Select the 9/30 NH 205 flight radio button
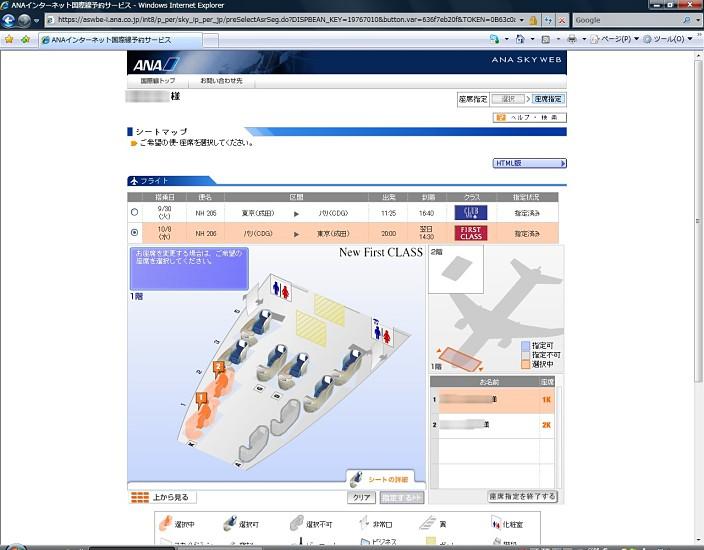 click(x=134, y=212)
